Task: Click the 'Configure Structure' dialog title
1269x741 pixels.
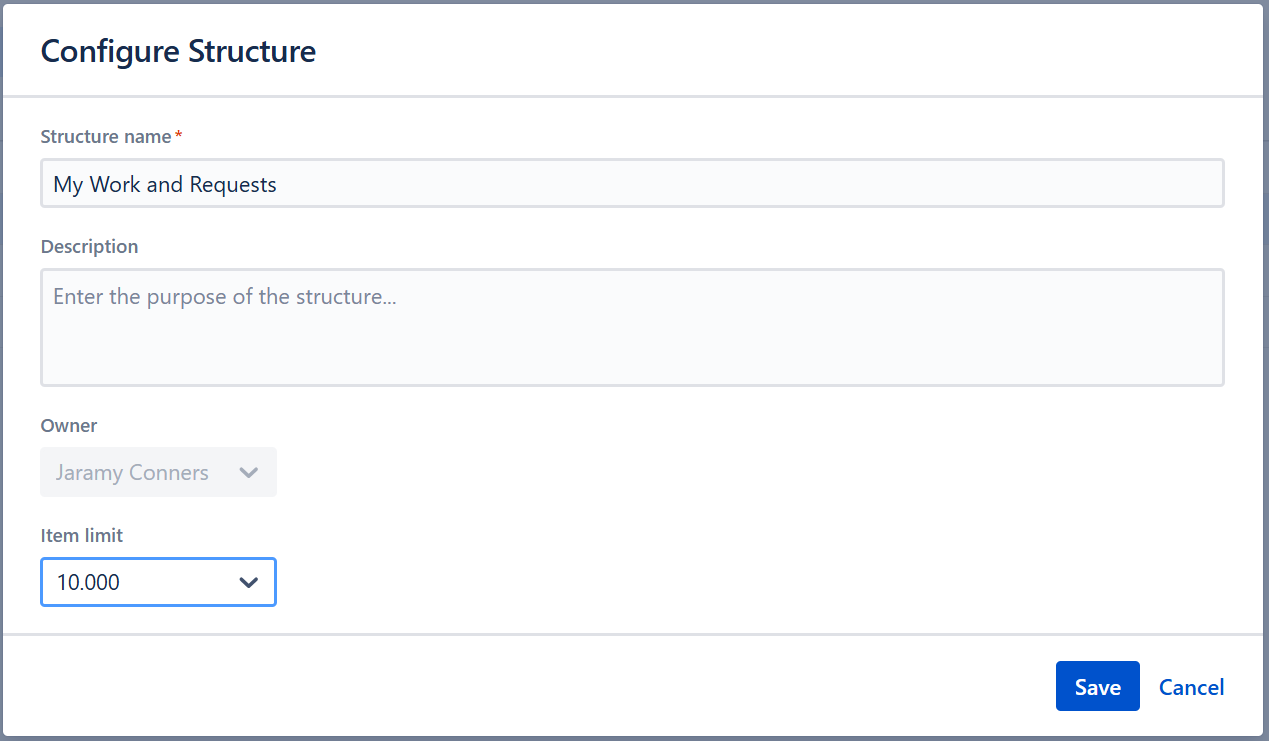Action: tap(178, 51)
